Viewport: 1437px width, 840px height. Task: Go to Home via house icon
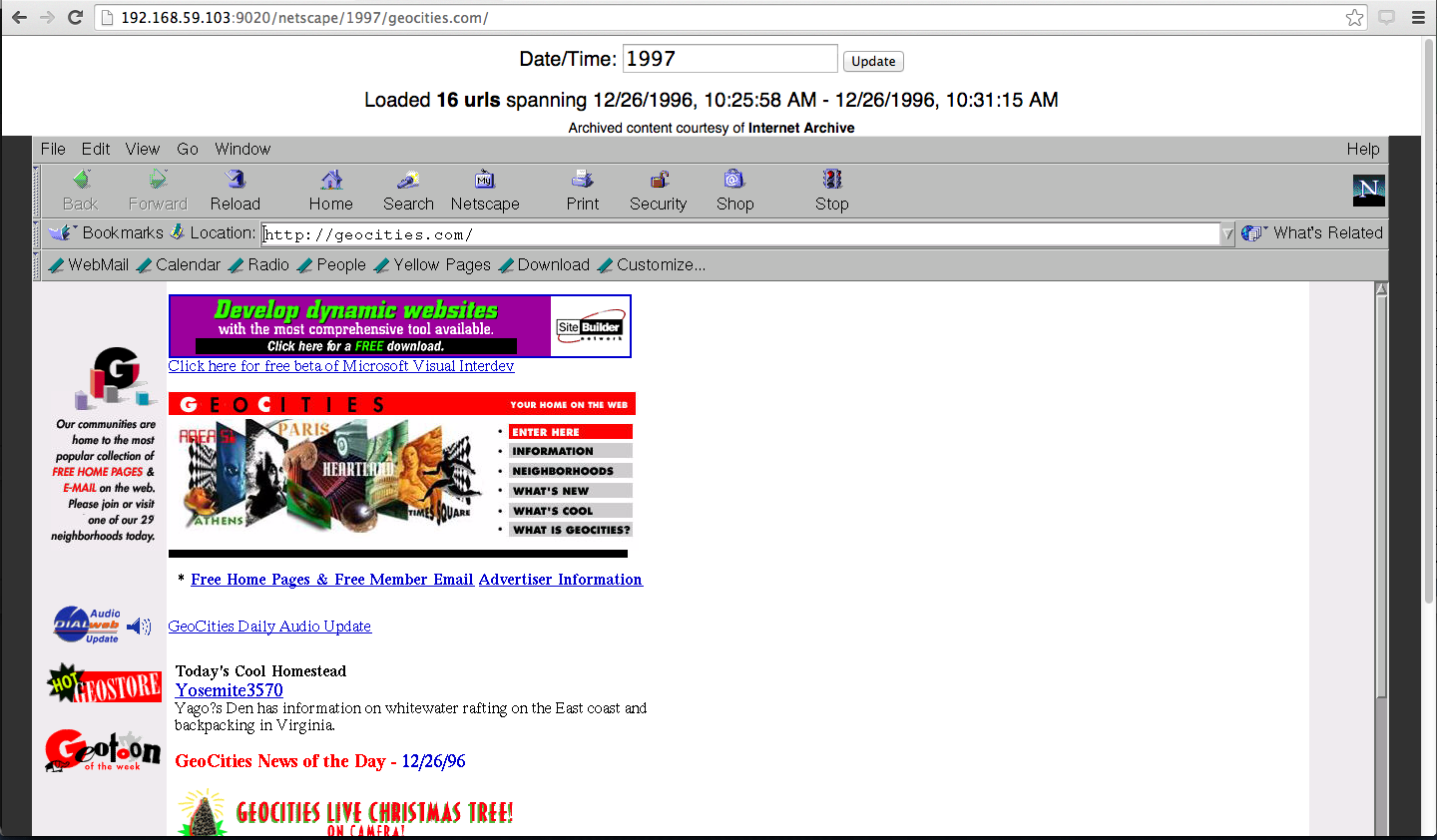click(331, 180)
